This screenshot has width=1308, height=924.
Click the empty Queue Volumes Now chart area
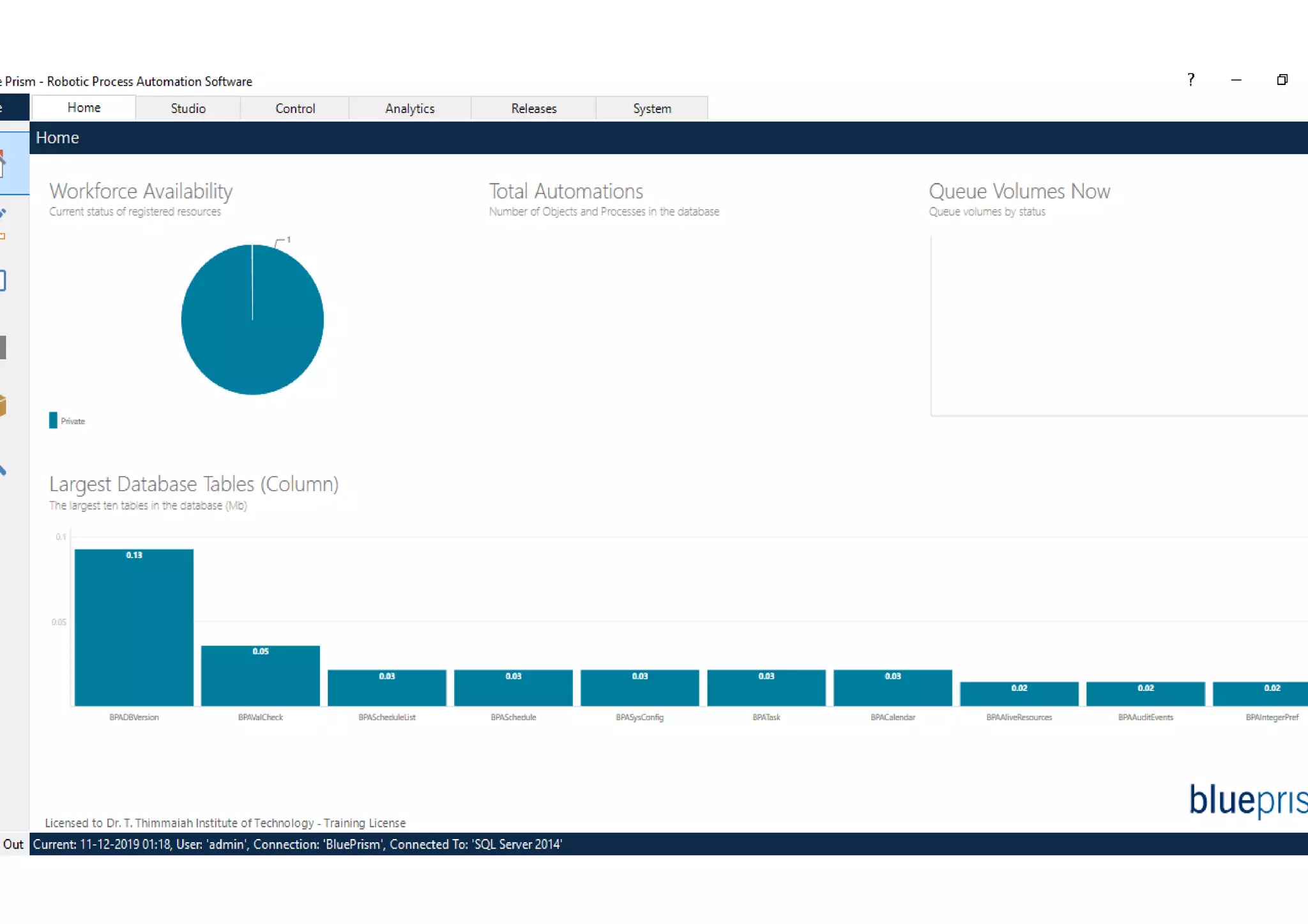point(1118,326)
